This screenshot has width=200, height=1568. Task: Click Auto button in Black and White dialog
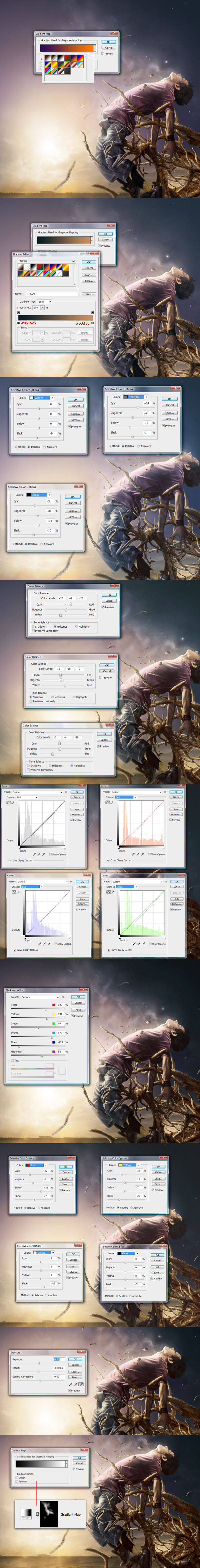click(78, 1009)
